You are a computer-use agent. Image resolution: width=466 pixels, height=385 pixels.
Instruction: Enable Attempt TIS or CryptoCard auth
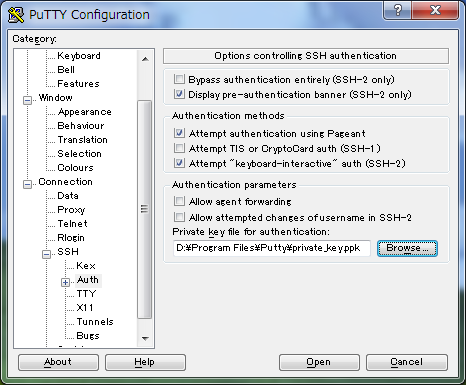pyautogui.click(x=179, y=148)
